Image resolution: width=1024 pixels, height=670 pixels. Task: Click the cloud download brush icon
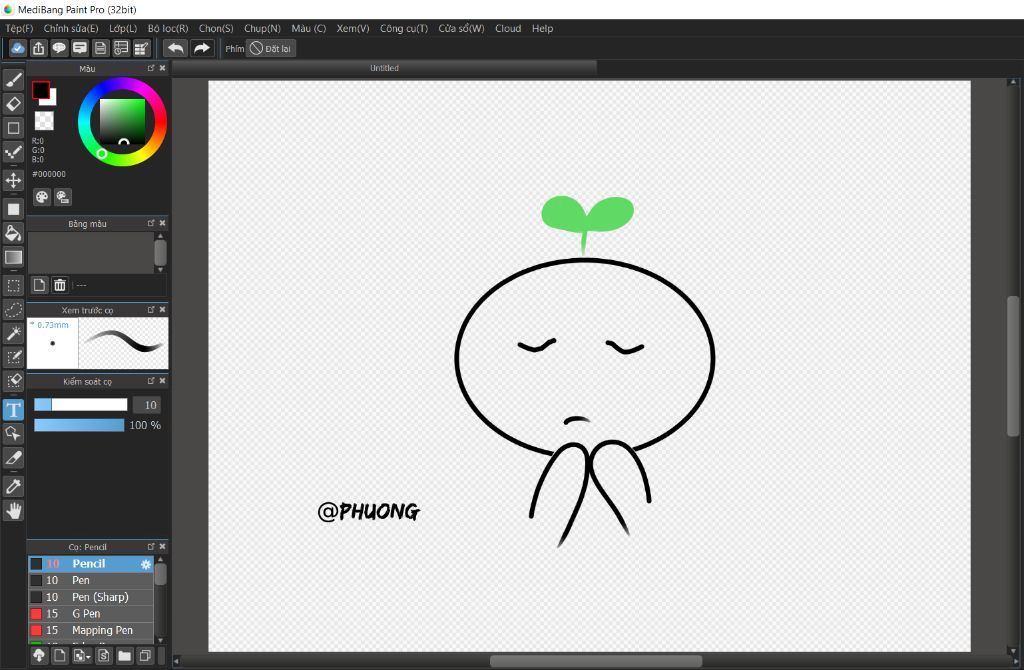(39, 656)
